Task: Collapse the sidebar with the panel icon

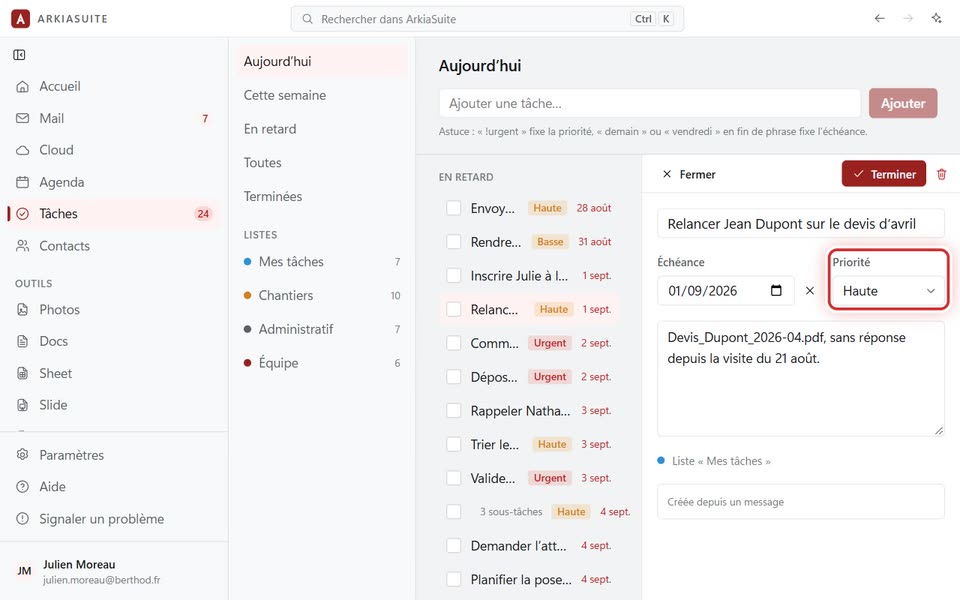Action: [x=20, y=55]
